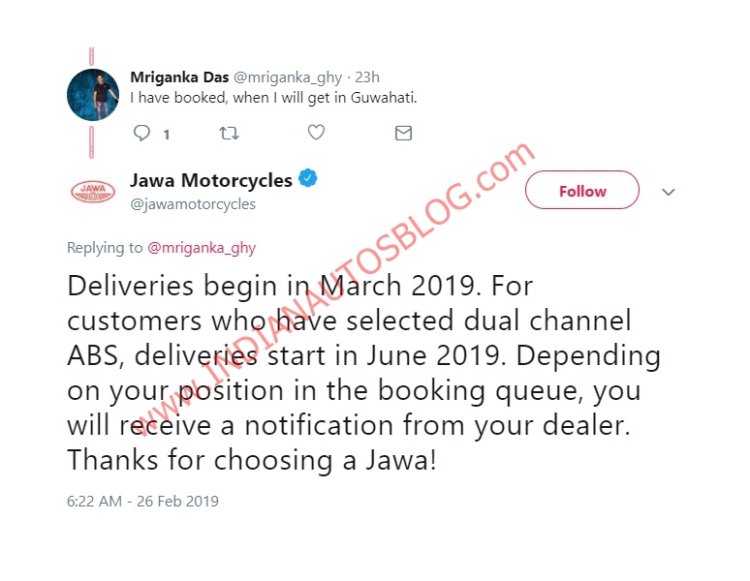Expand the tweet options chevron
750x581 pixels.
coord(668,192)
